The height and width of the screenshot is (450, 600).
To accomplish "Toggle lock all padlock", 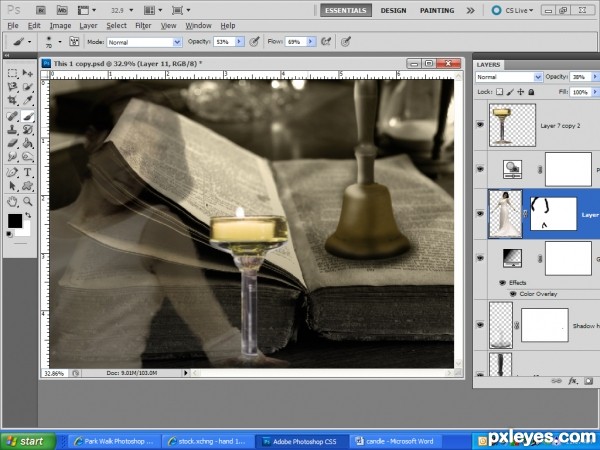I will pyautogui.click(x=531, y=92).
